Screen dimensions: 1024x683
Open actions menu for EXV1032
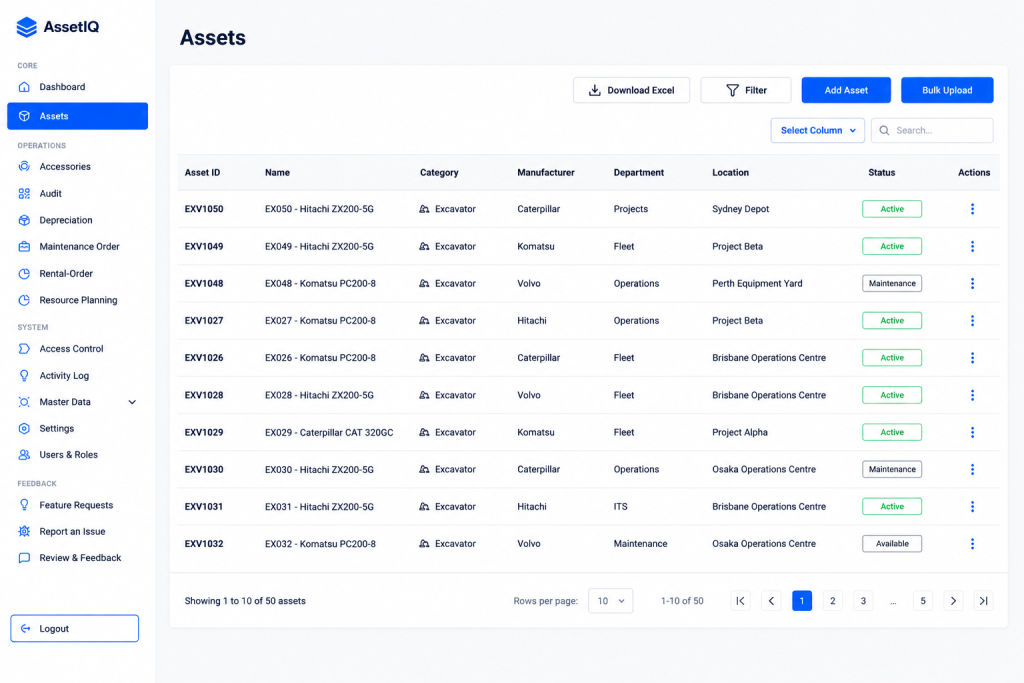[972, 544]
